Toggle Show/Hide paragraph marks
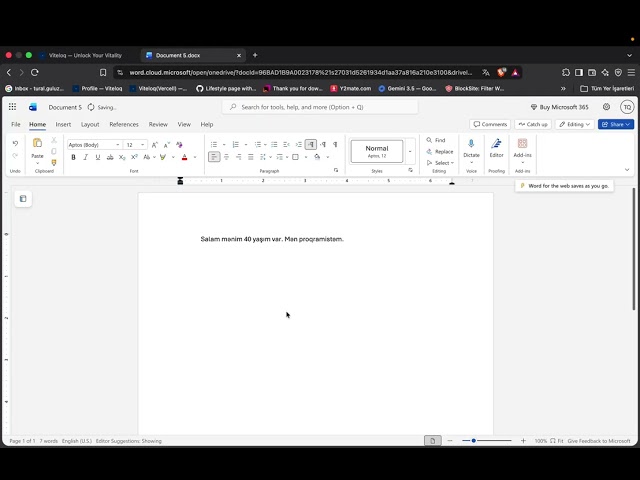This screenshot has height=480, width=640. [335, 144]
